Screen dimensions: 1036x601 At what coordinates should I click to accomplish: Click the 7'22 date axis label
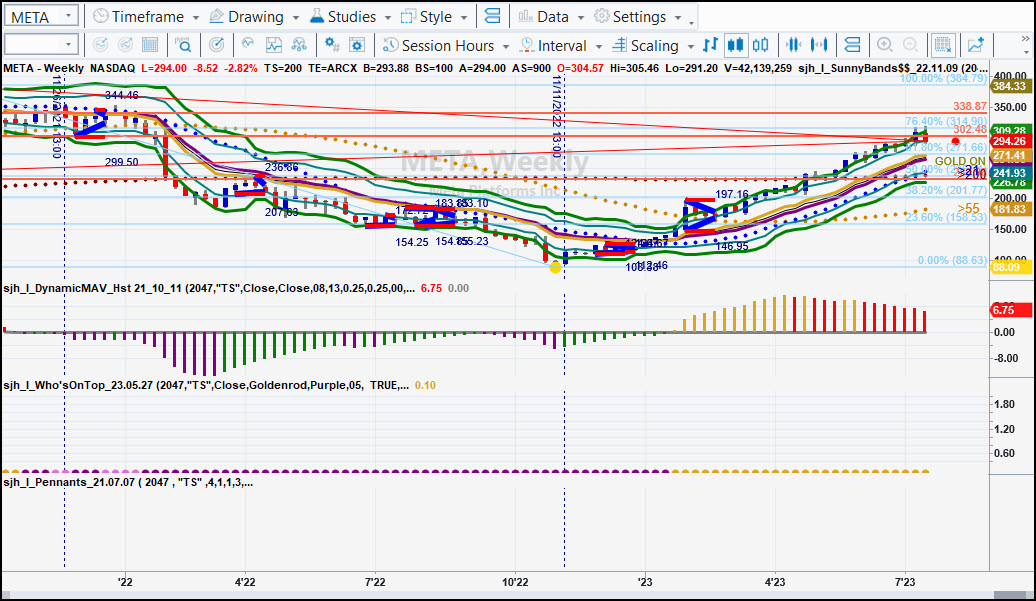375,582
